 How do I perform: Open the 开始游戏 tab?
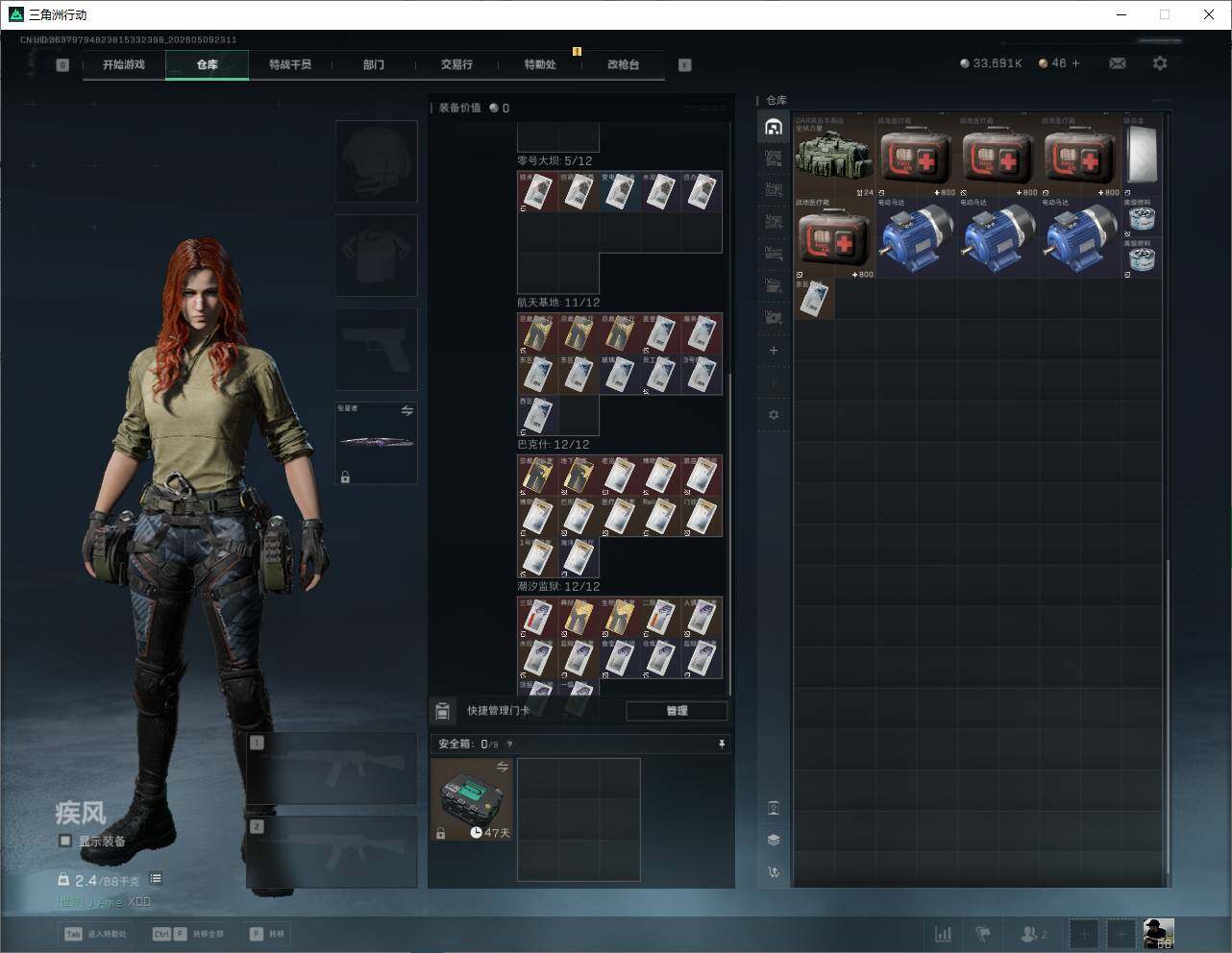click(124, 64)
